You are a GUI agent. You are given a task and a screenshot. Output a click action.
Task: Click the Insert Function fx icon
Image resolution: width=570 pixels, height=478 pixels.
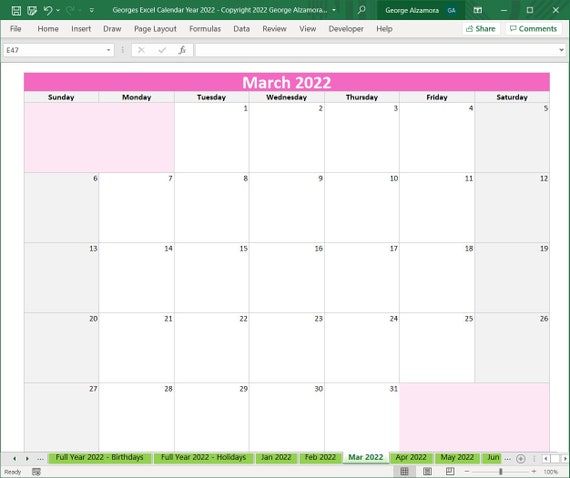(x=182, y=50)
